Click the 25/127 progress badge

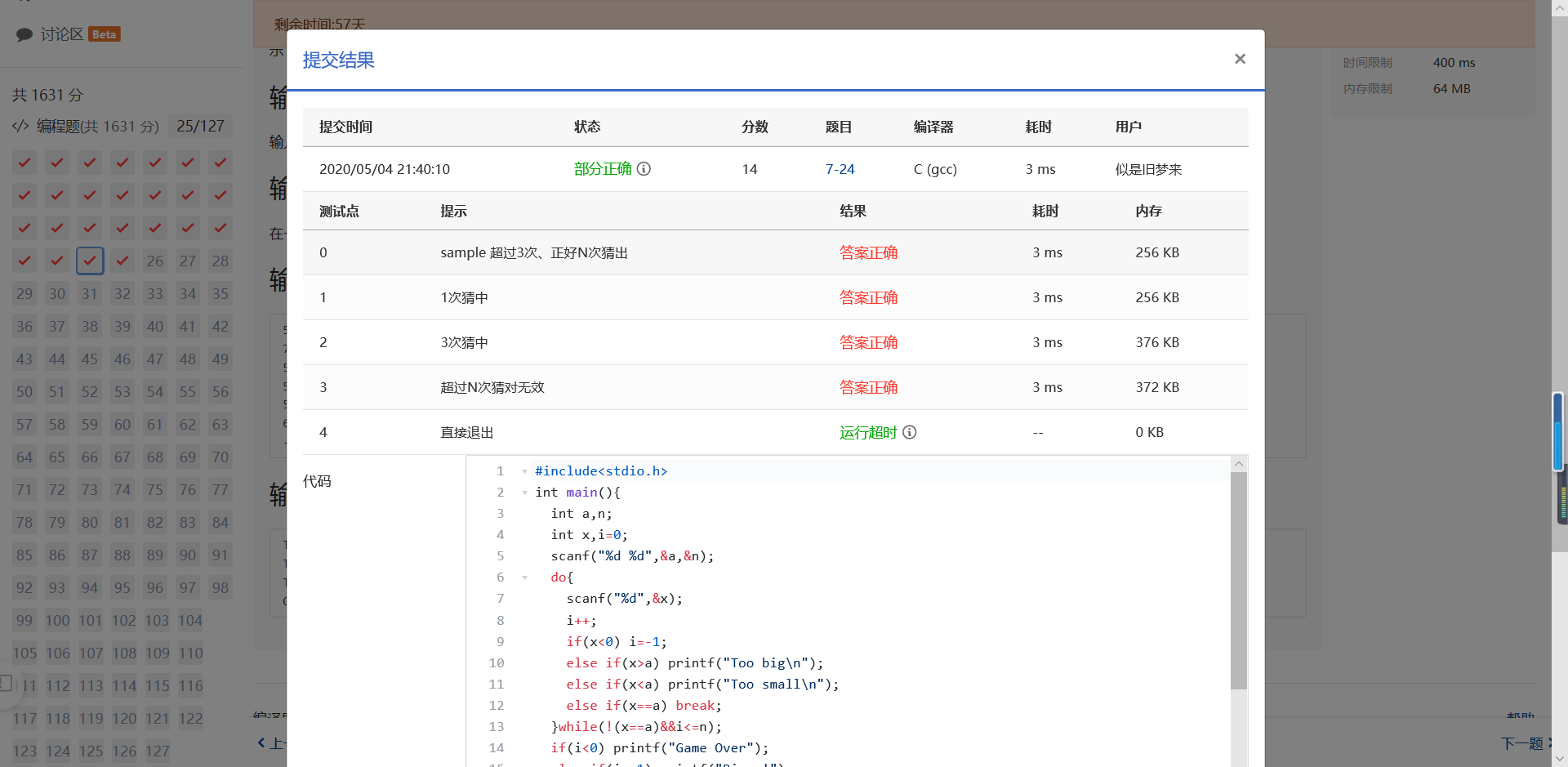pyautogui.click(x=200, y=126)
